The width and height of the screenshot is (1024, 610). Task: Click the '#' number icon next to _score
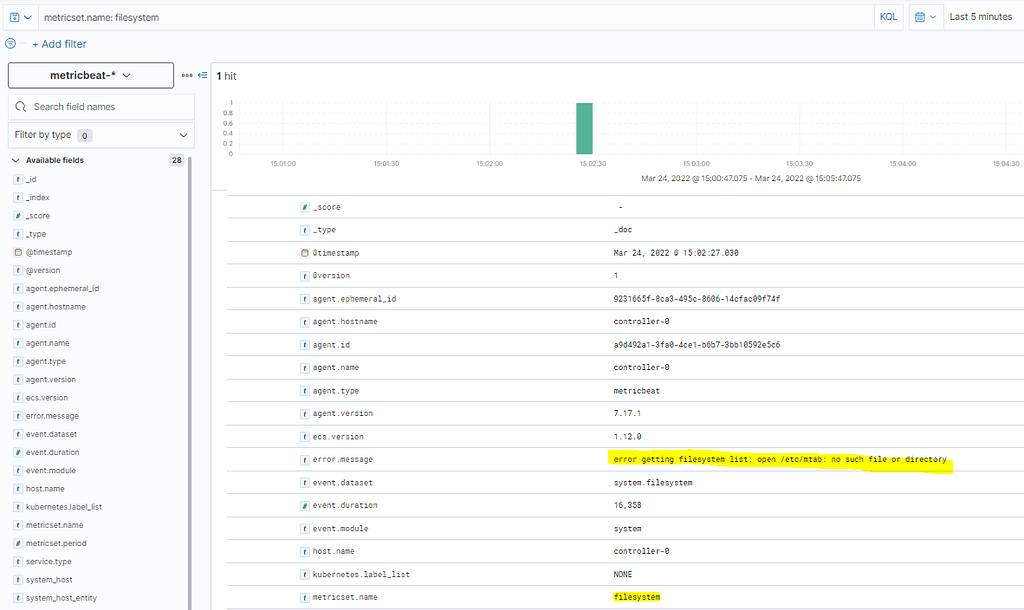[306, 207]
